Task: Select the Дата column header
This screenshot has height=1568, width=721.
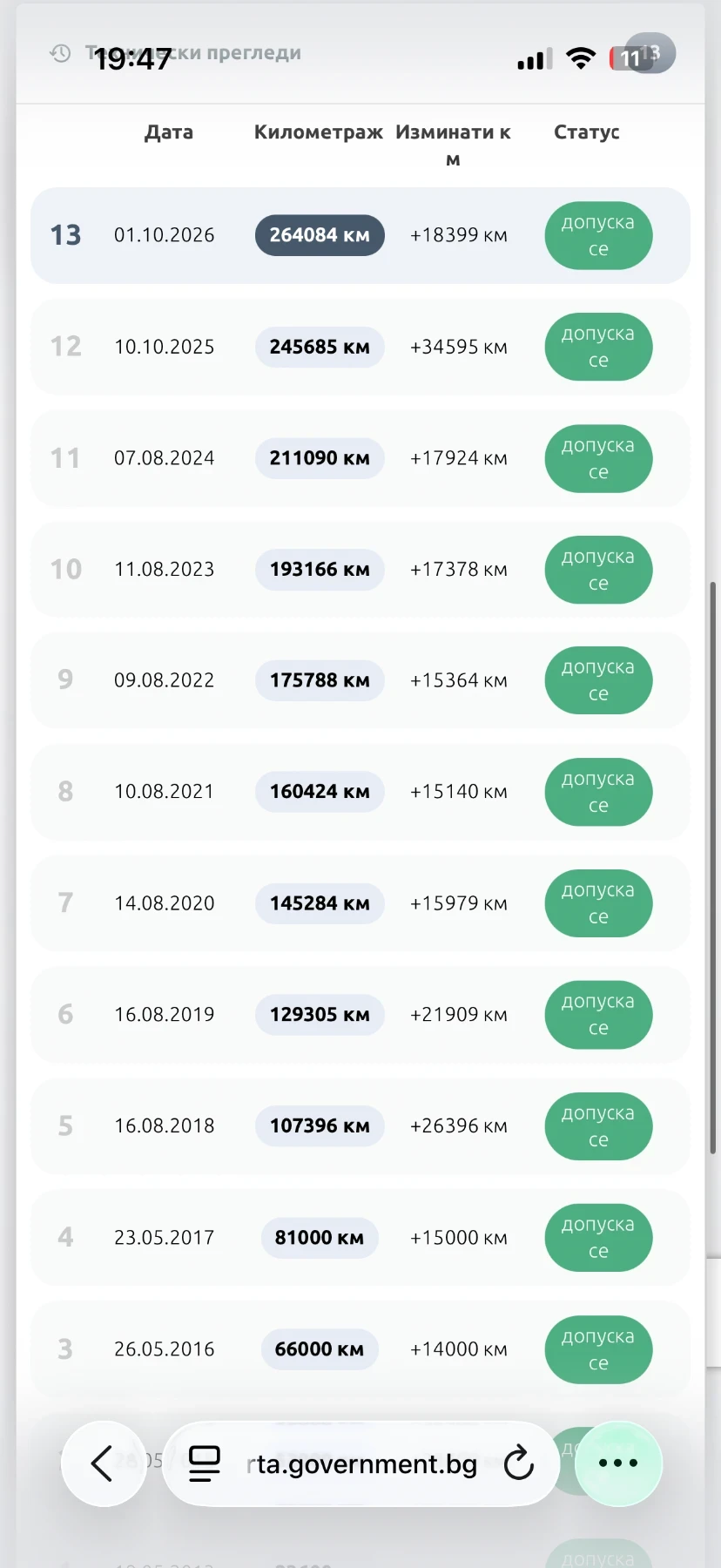Action: tap(169, 132)
